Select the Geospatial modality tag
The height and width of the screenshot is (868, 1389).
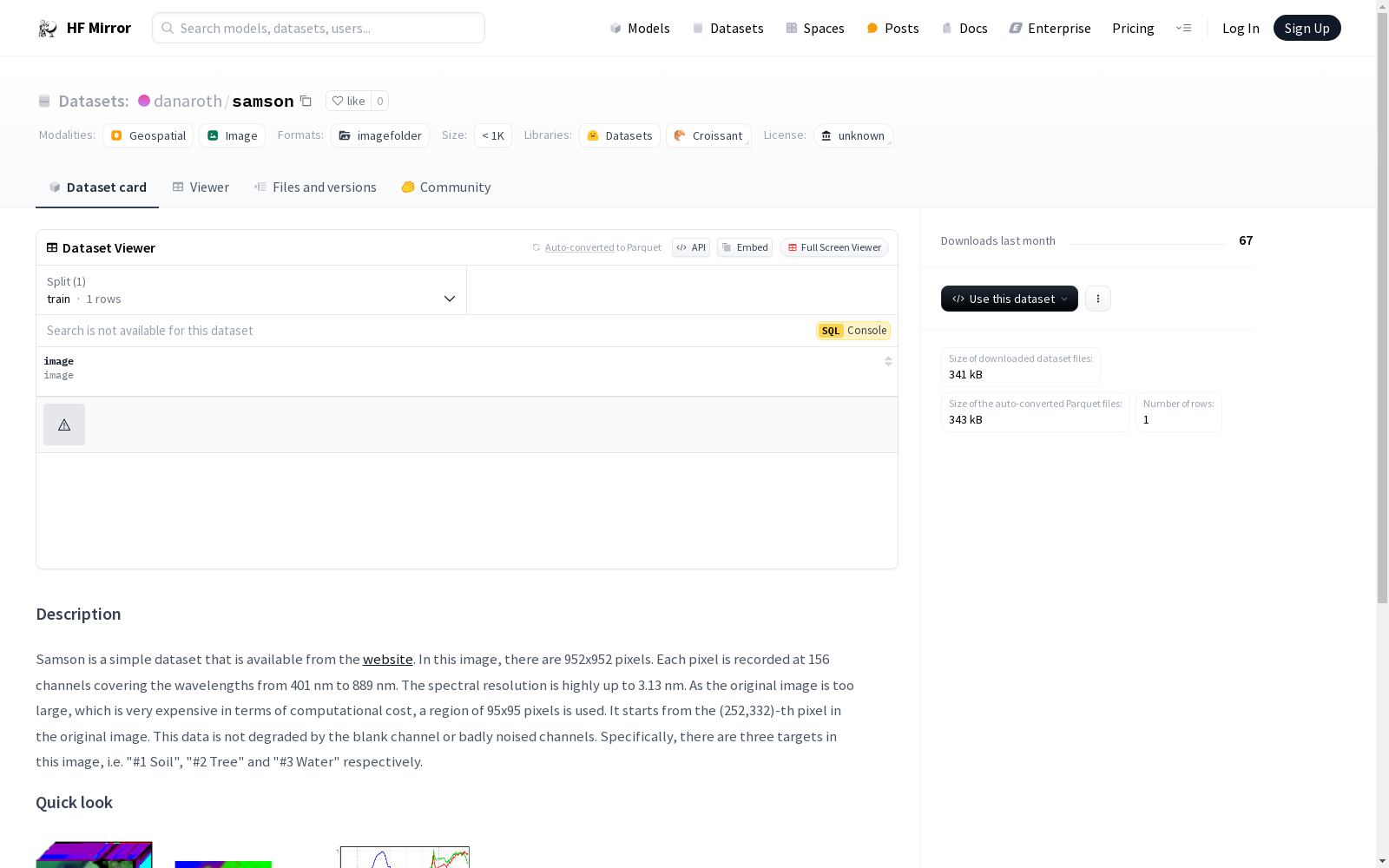pyautogui.click(x=148, y=135)
